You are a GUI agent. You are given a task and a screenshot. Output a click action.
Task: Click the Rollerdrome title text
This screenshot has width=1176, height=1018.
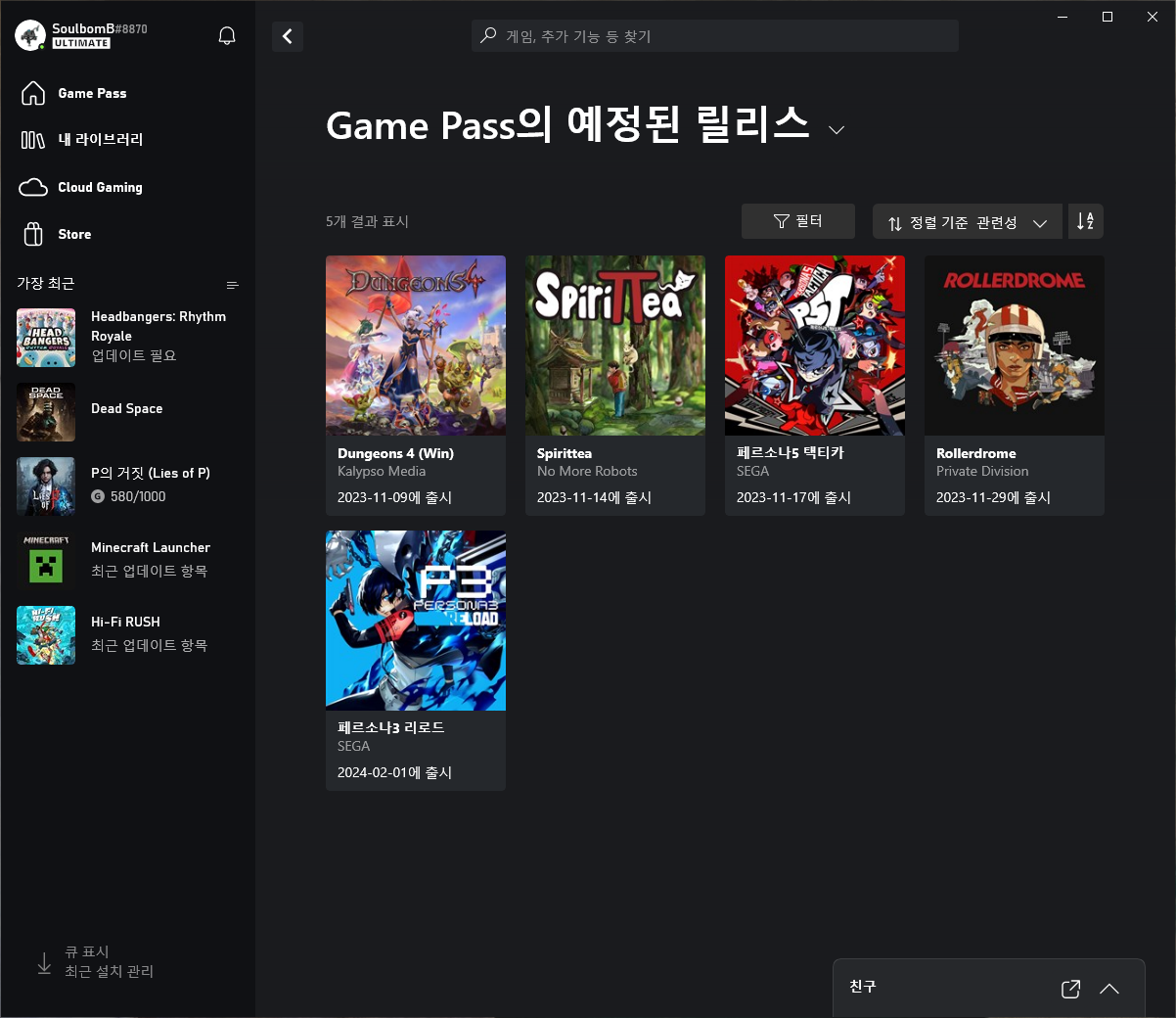click(x=976, y=453)
